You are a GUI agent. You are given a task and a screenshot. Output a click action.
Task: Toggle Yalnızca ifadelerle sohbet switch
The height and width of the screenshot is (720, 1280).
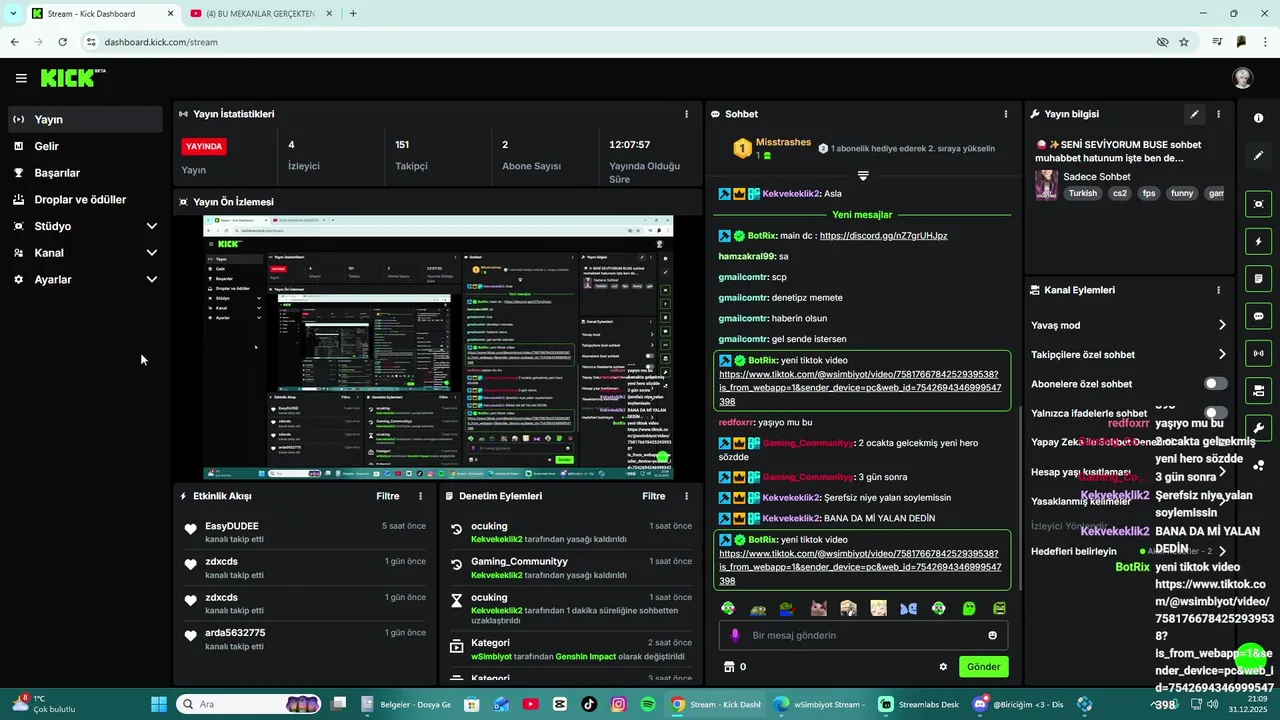pos(1215,413)
